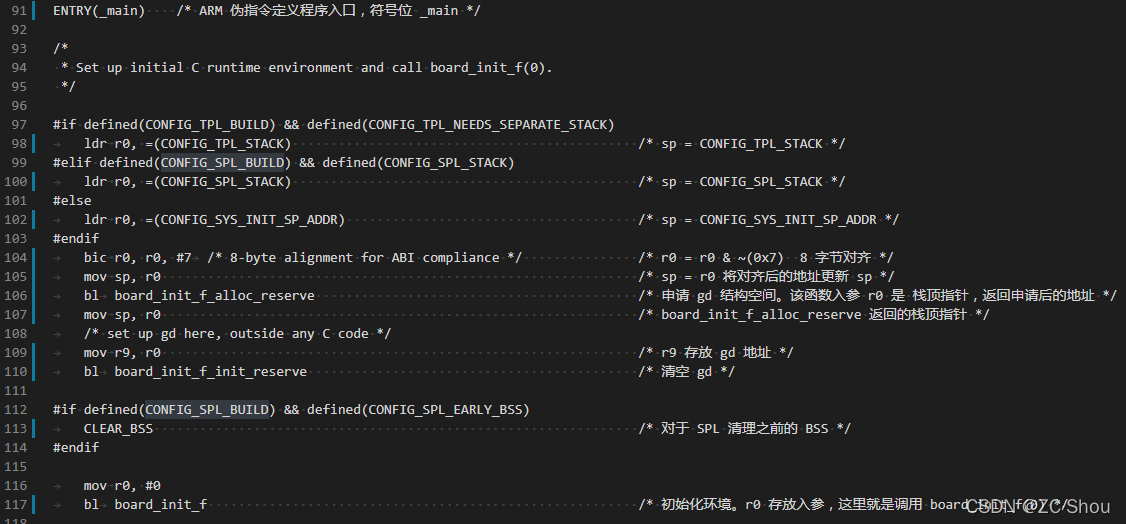
Task: Click "Set up initial C runtime environment" text
Action: pos(215,67)
